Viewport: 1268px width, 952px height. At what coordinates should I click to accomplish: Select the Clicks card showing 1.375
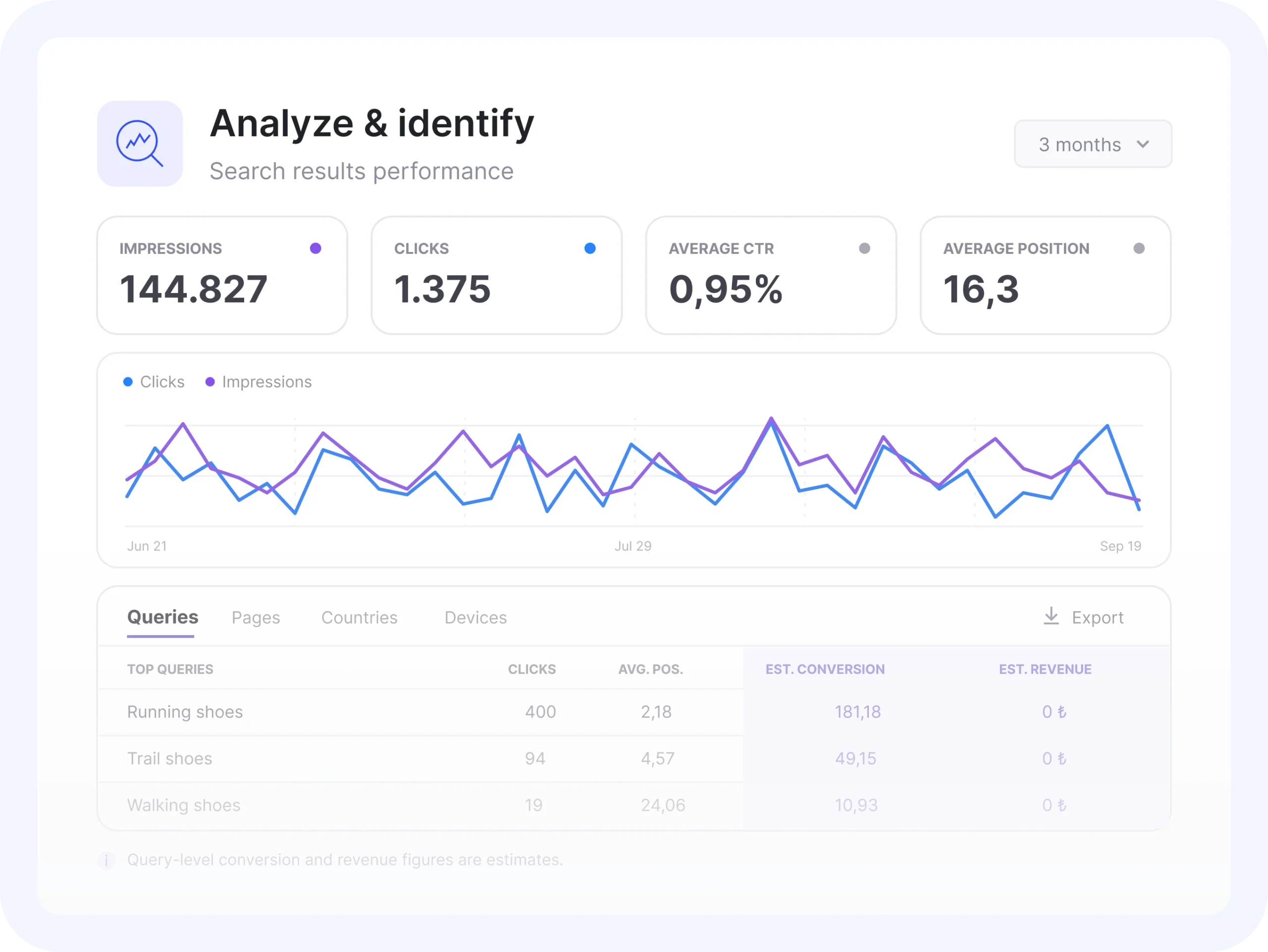496,276
